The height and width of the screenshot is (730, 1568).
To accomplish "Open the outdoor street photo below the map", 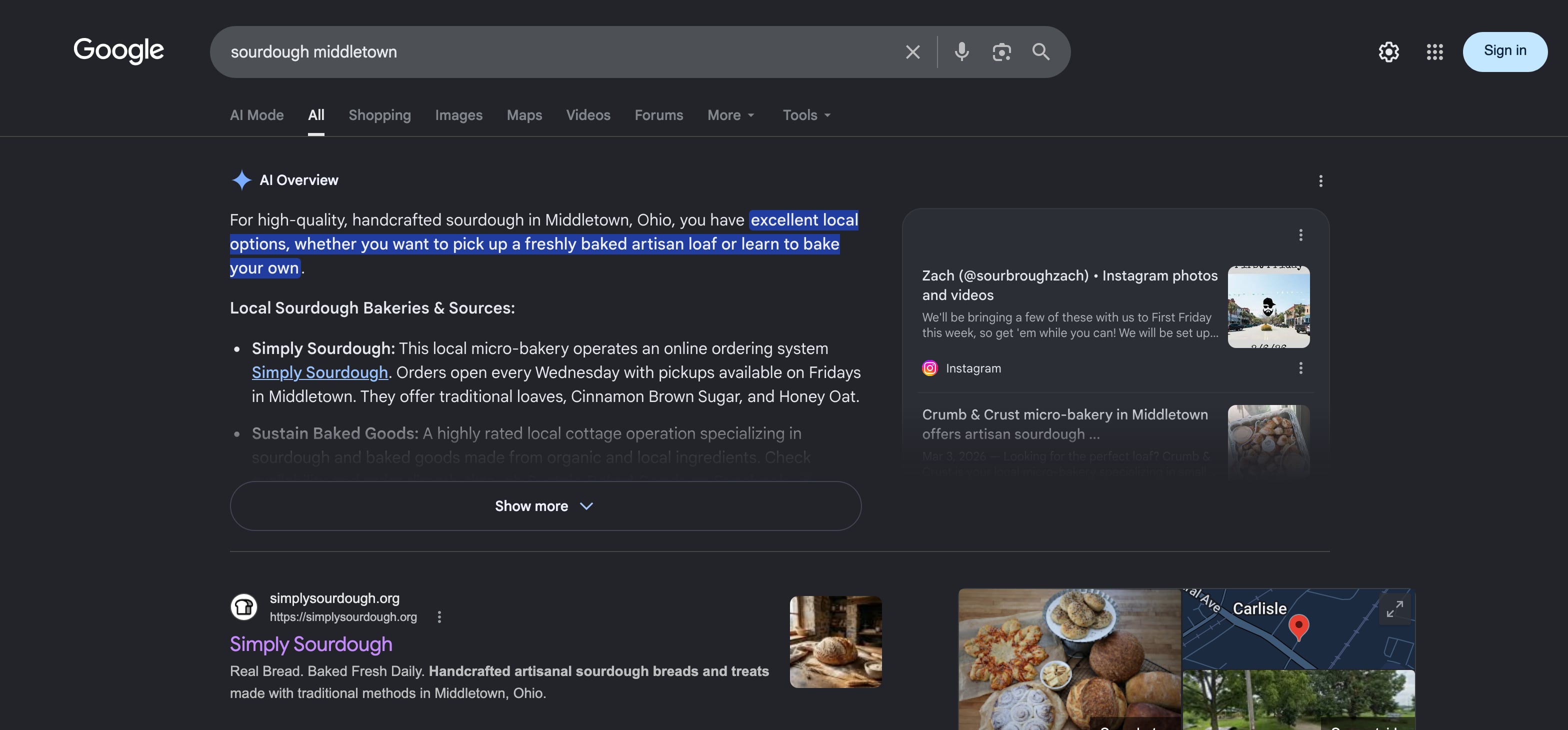I will coord(1298,700).
